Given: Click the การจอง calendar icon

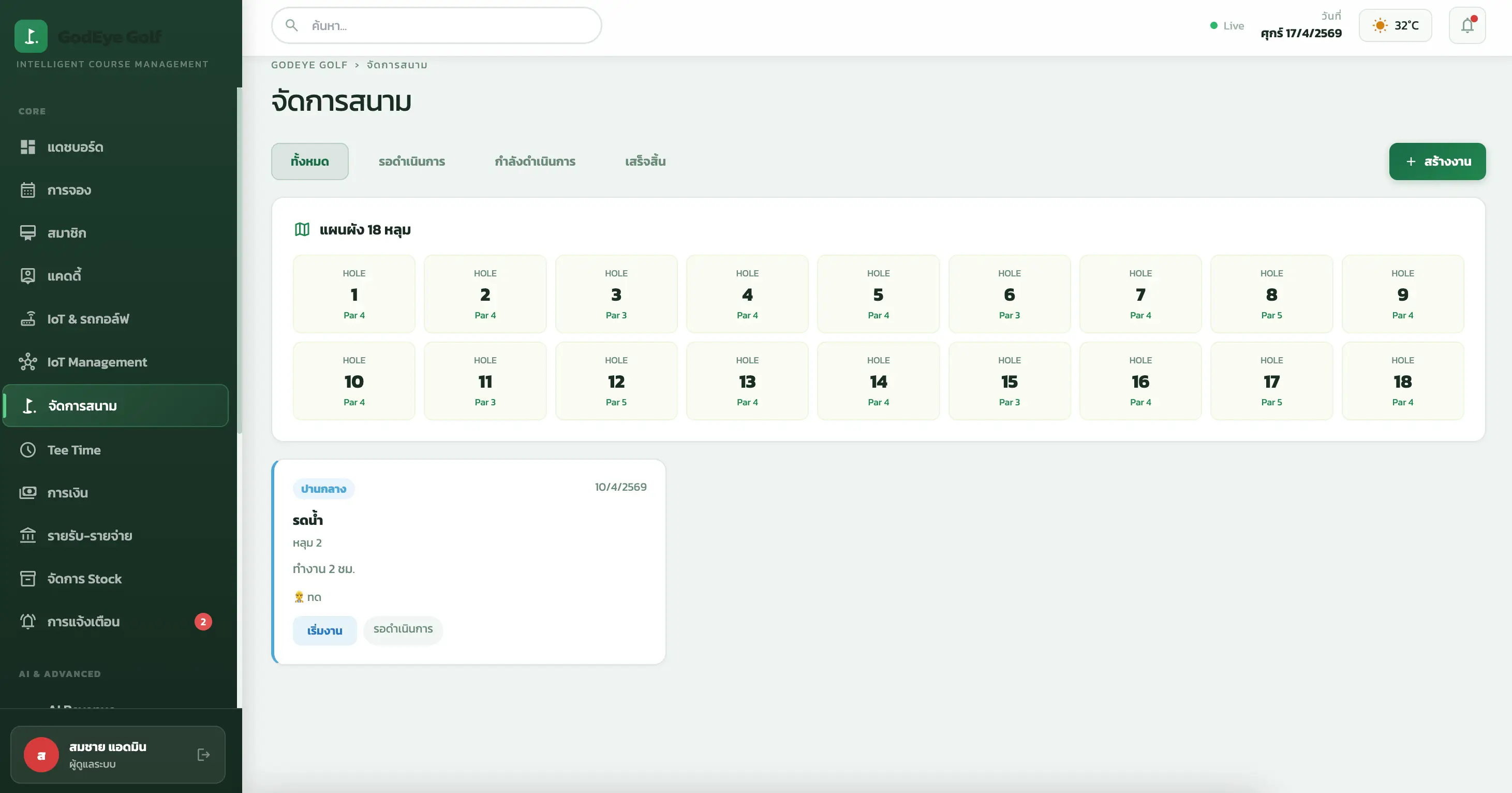Looking at the screenshot, I should [27, 189].
